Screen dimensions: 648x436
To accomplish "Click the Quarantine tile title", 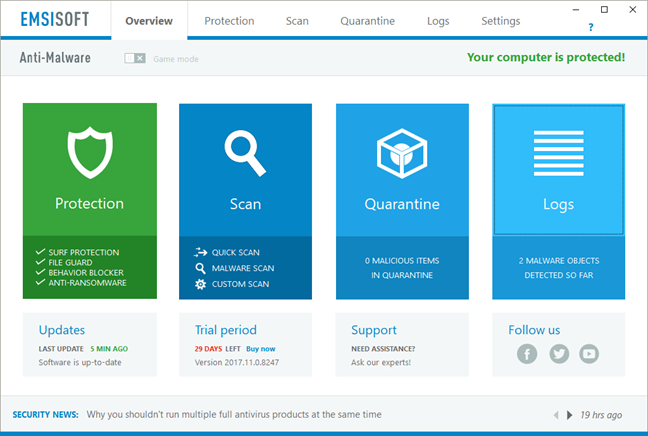I will tap(402, 204).
